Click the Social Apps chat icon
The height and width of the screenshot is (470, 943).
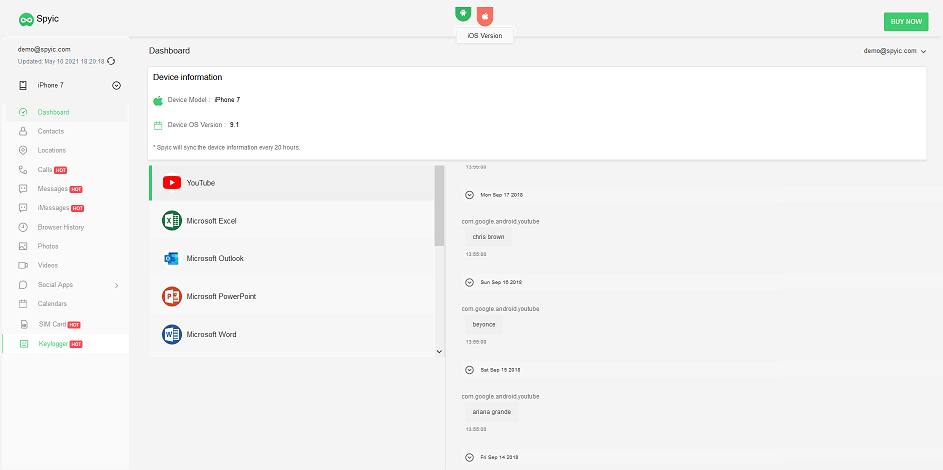point(23,285)
